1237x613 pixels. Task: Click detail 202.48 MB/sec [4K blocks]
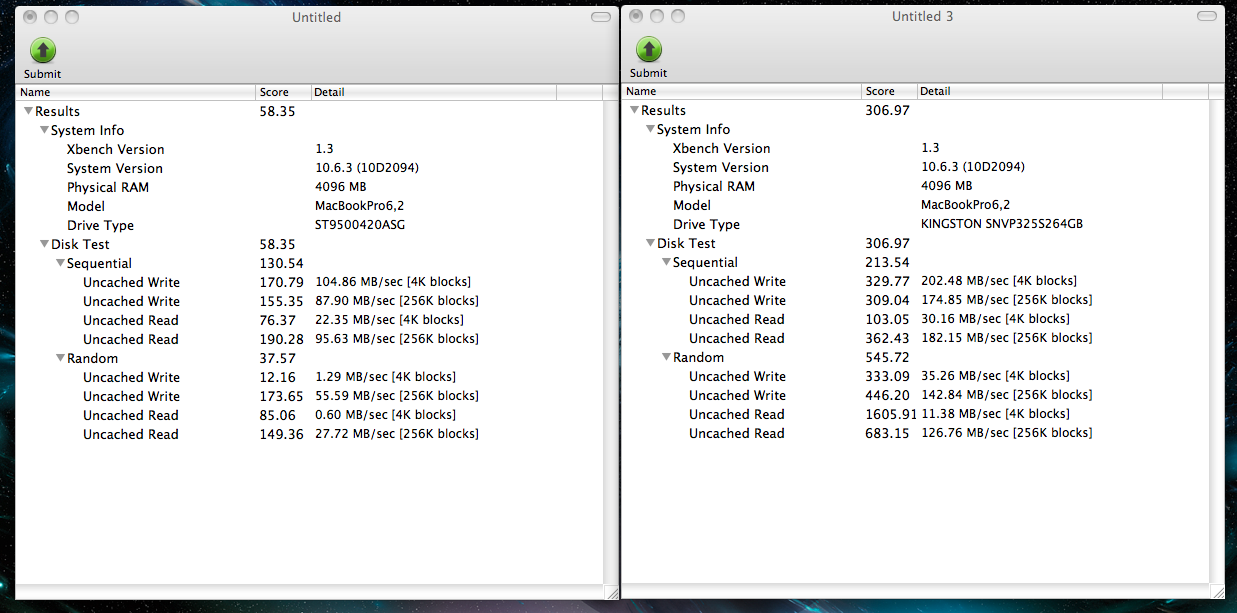click(999, 282)
